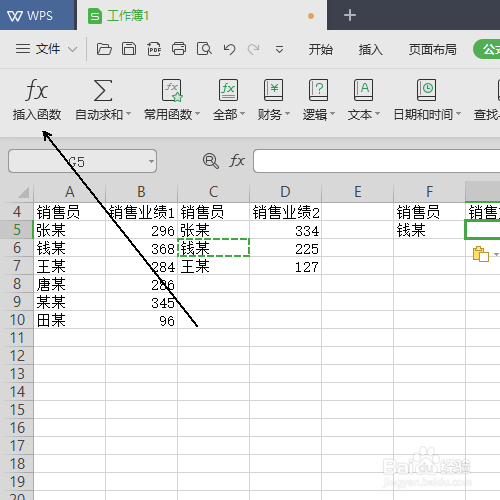Click the fx icon next to formula bar

(x=237, y=161)
